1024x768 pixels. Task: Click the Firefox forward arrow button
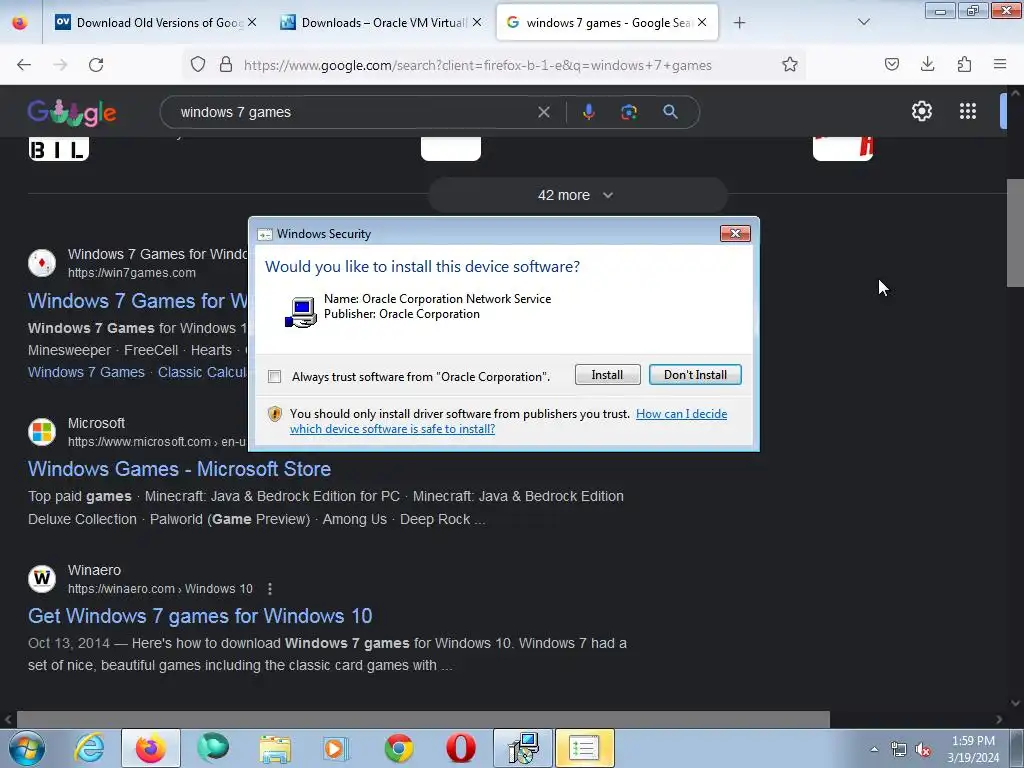tap(60, 65)
